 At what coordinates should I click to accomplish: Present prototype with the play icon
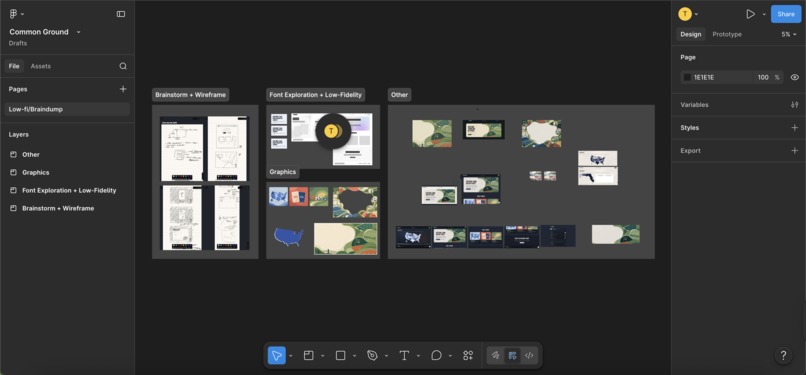tap(750, 14)
